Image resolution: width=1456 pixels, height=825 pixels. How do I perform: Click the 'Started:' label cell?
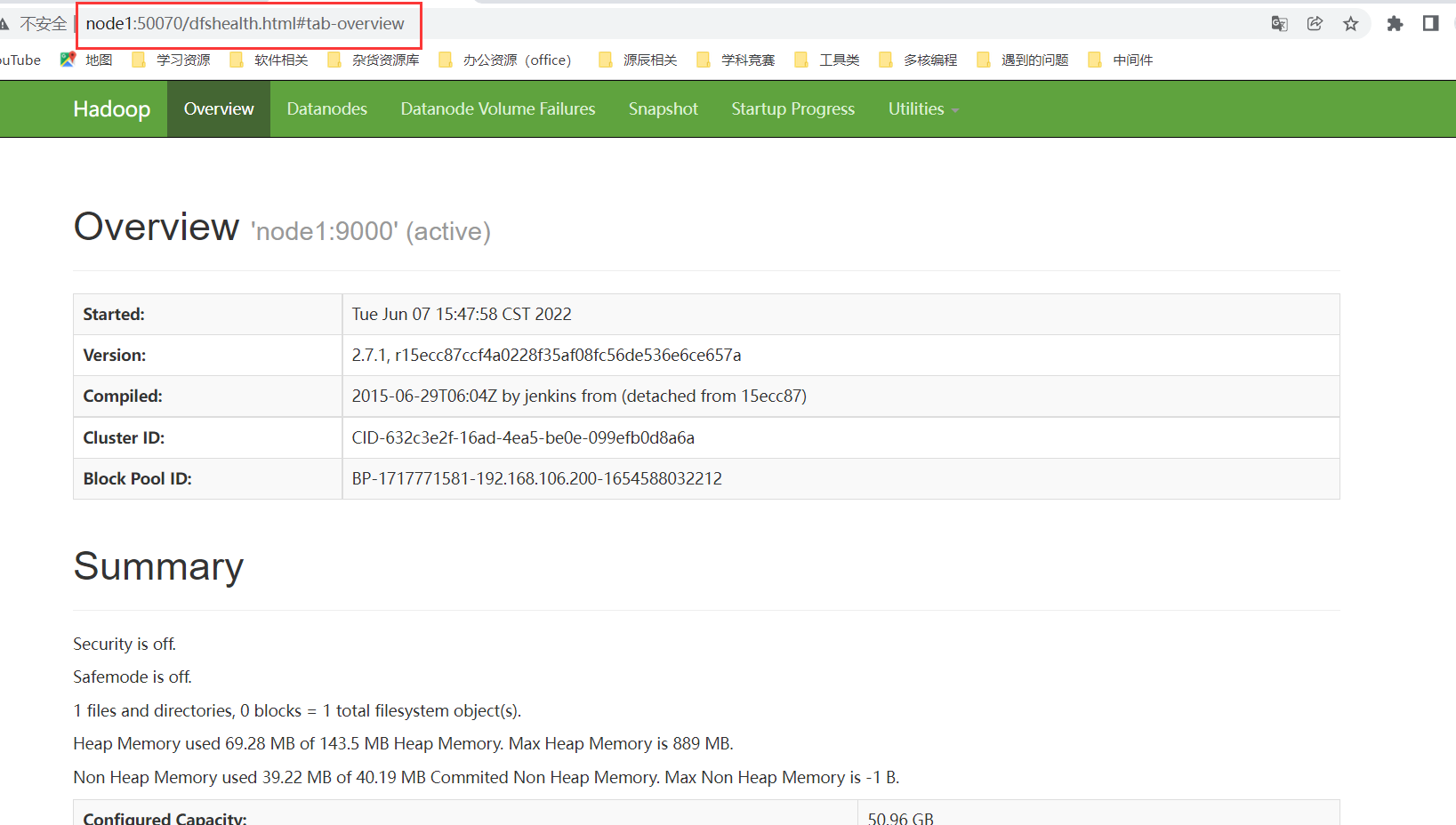(x=208, y=314)
